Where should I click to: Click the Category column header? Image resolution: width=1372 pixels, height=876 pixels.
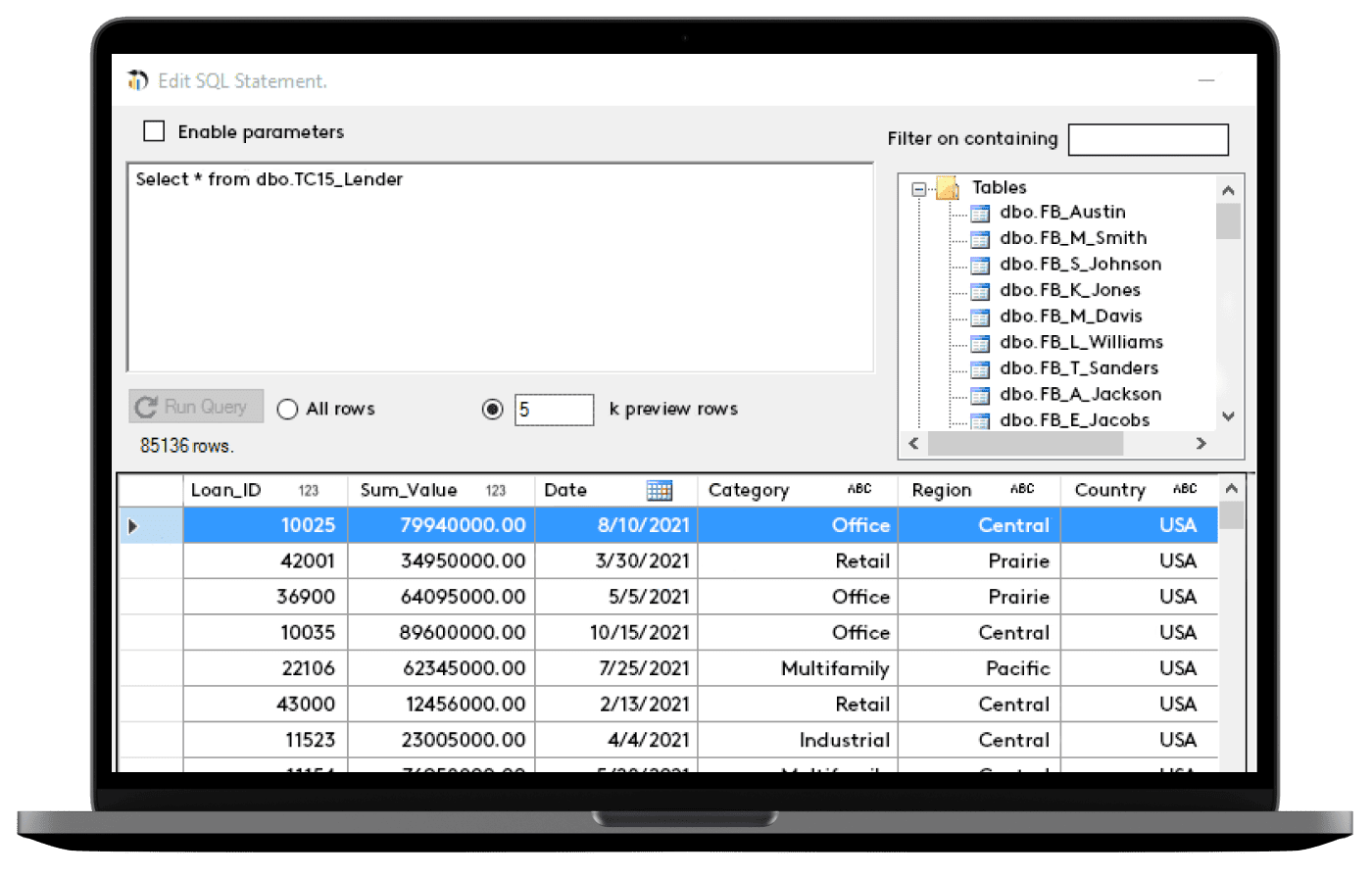click(x=749, y=490)
